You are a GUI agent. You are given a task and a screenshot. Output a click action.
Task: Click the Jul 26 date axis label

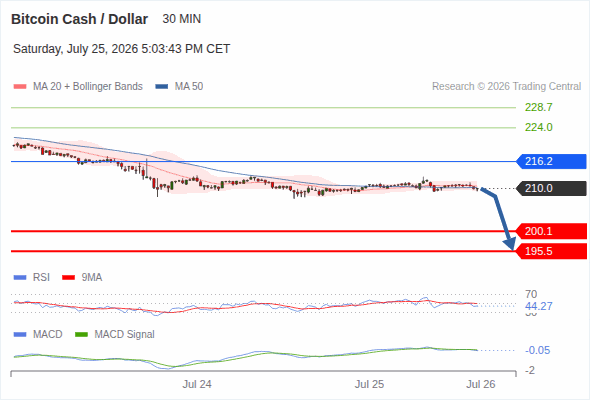(481, 384)
